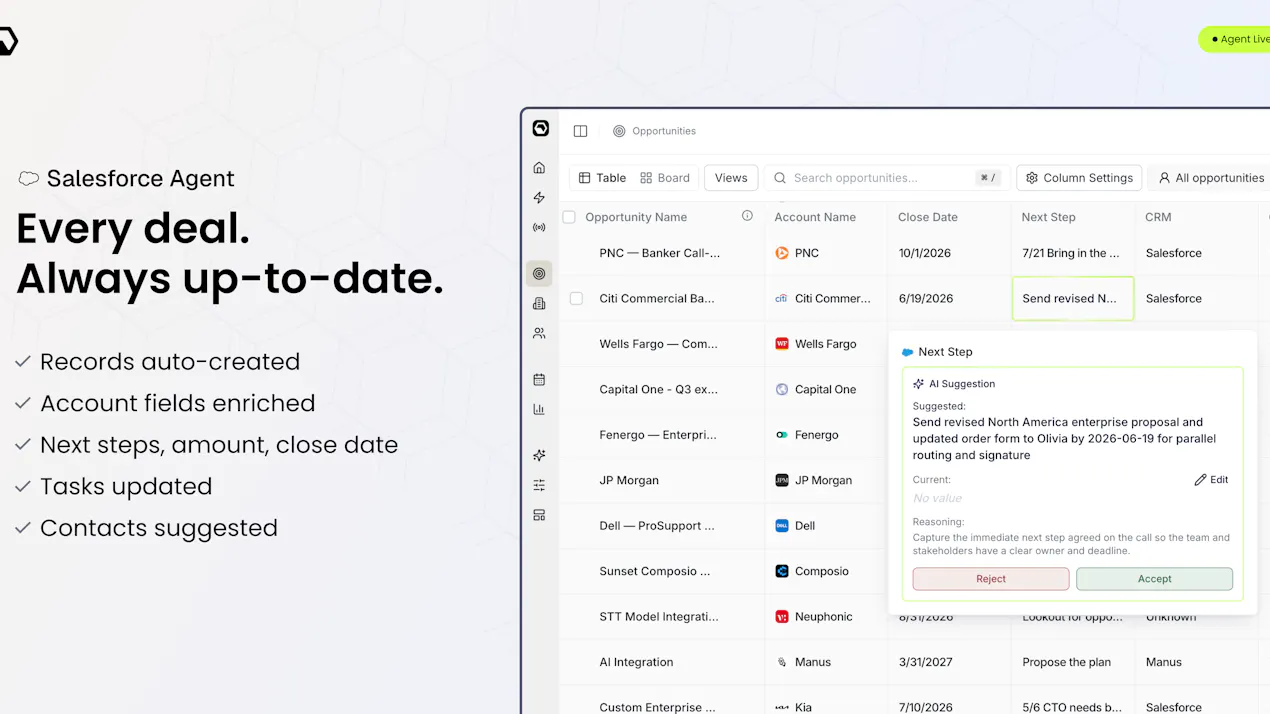This screenshot has height=714, width=1270.
Task: Click the Composio account logo
Action: click(x=782, y=571)
